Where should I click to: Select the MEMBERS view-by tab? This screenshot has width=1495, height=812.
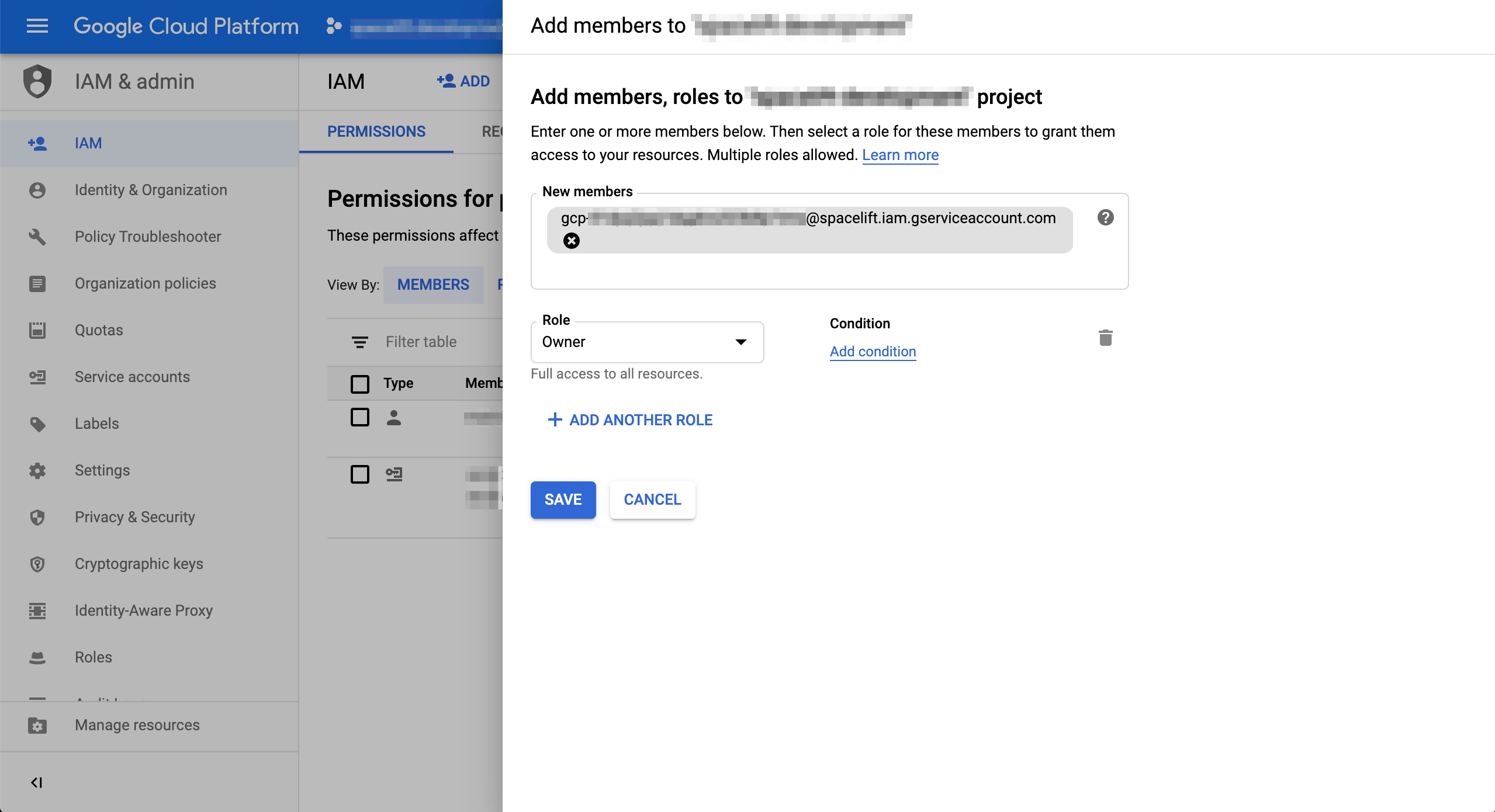pyautogui.click(x=433, y=284)
